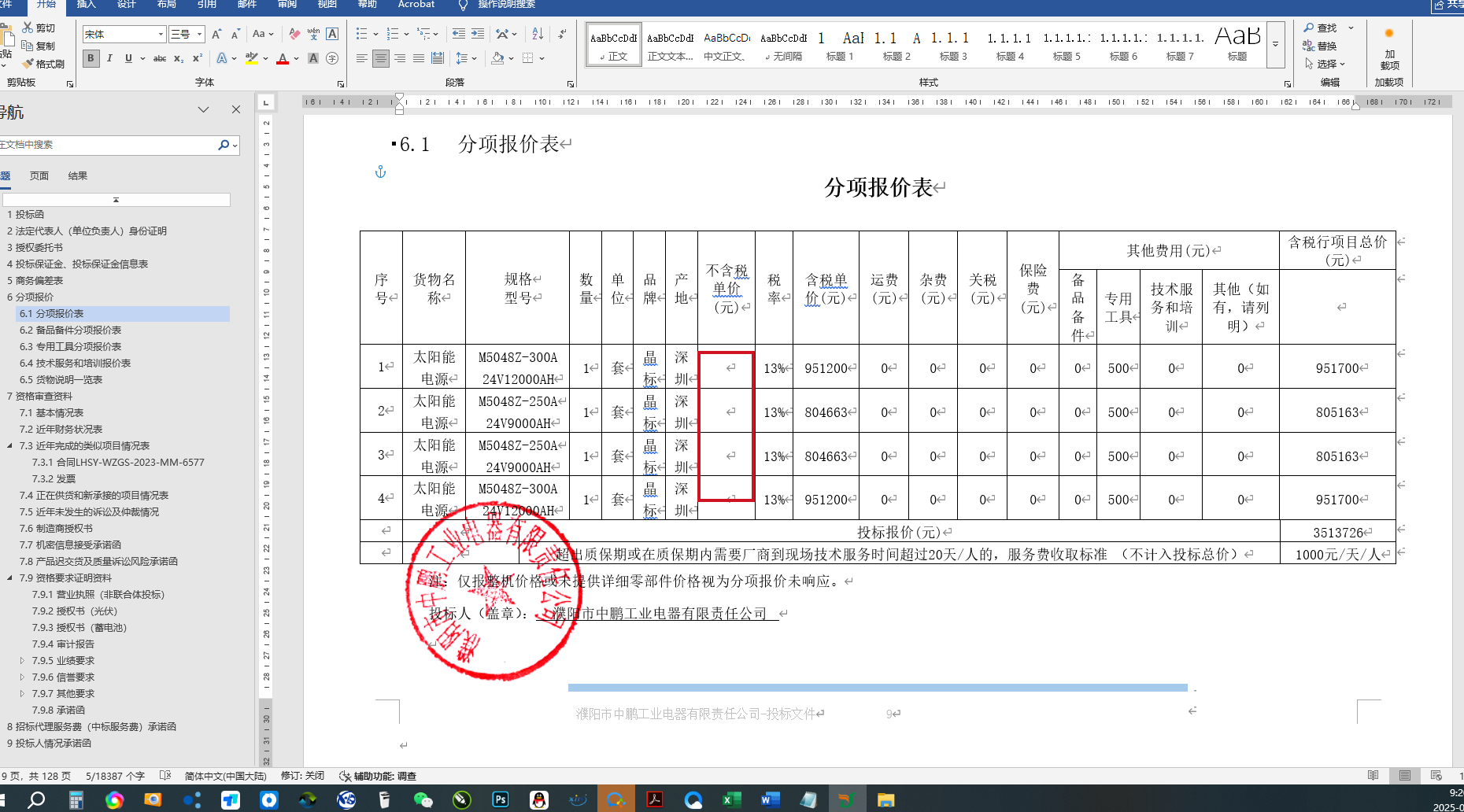This screenshot has width=1464, height=812.
Task: Apply the yellow text highlight color
Action: pyautogui.click(x=252, y=58)
